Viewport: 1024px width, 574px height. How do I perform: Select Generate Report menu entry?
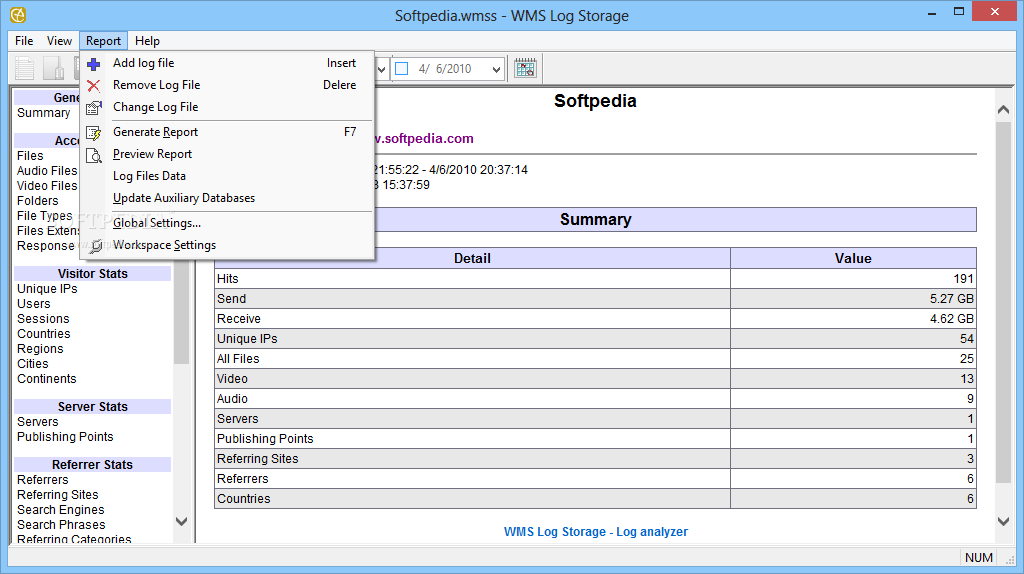click(227, 132)
